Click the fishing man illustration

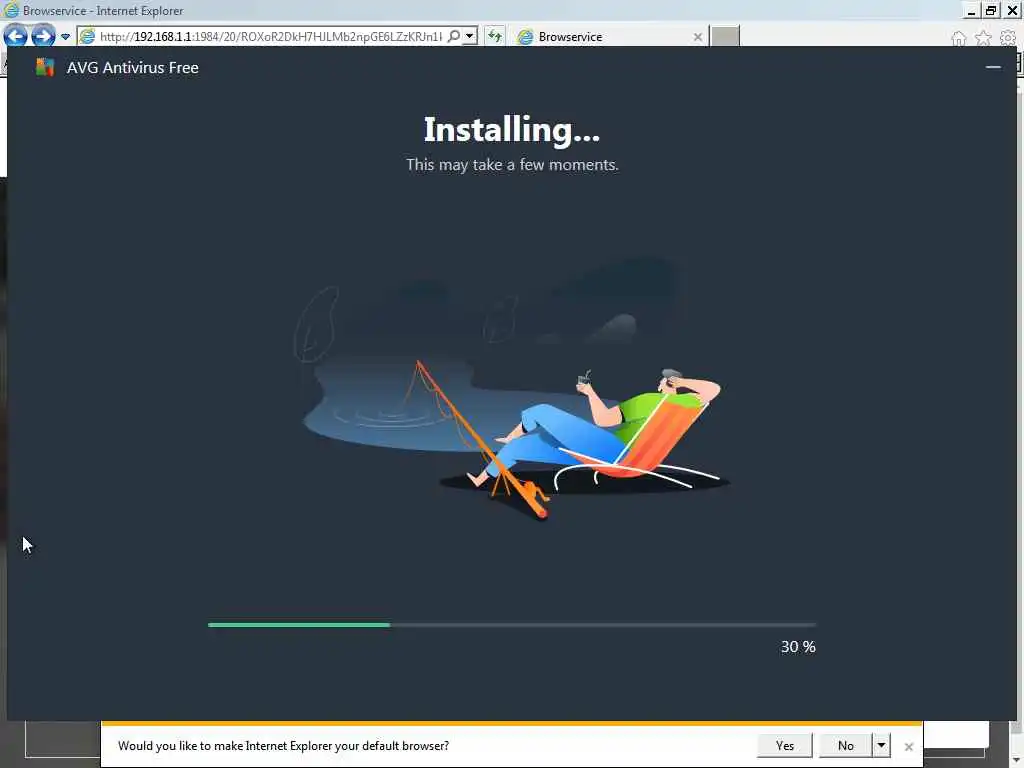[x=511, y=392]
